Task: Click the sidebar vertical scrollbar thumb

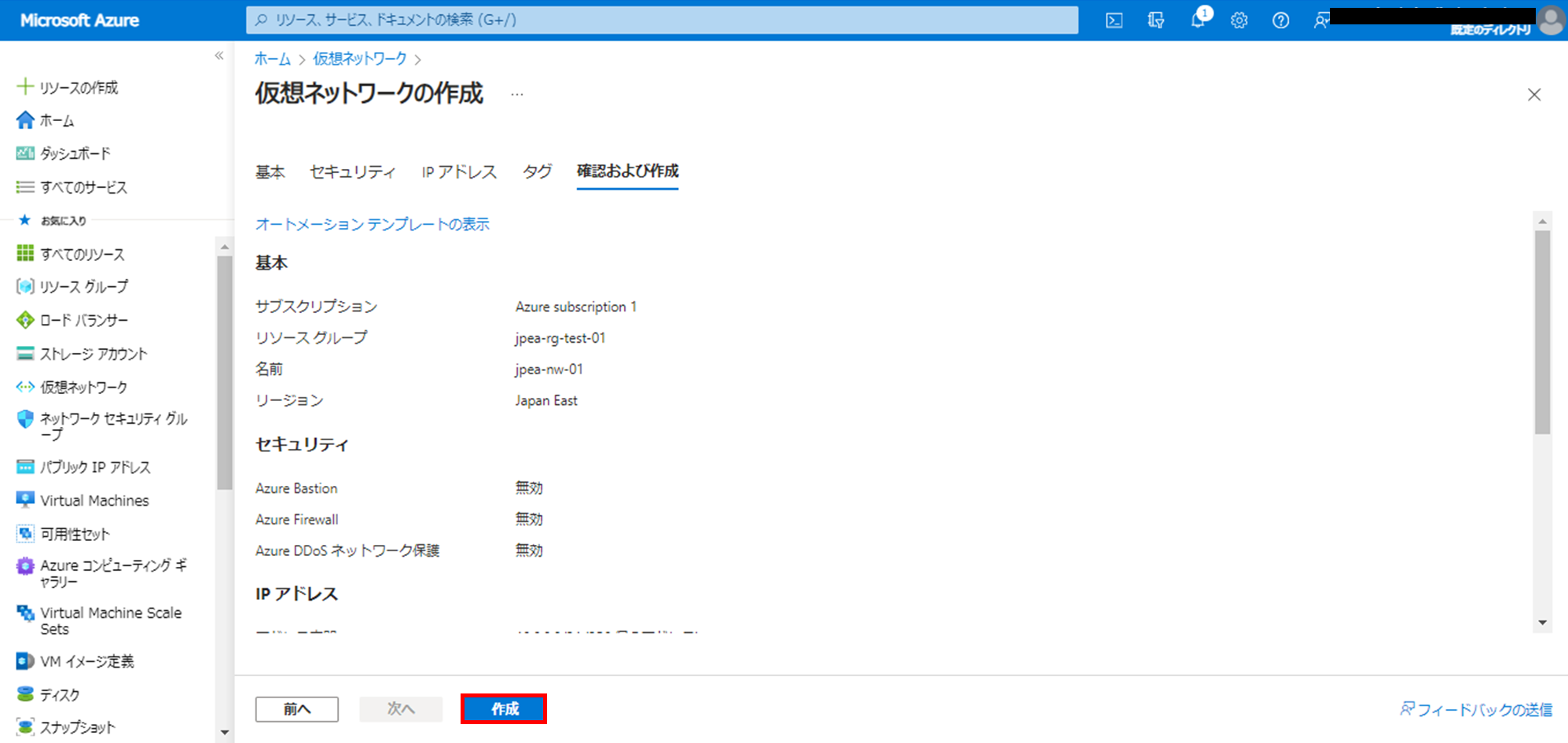Action: tap(225, 372)
